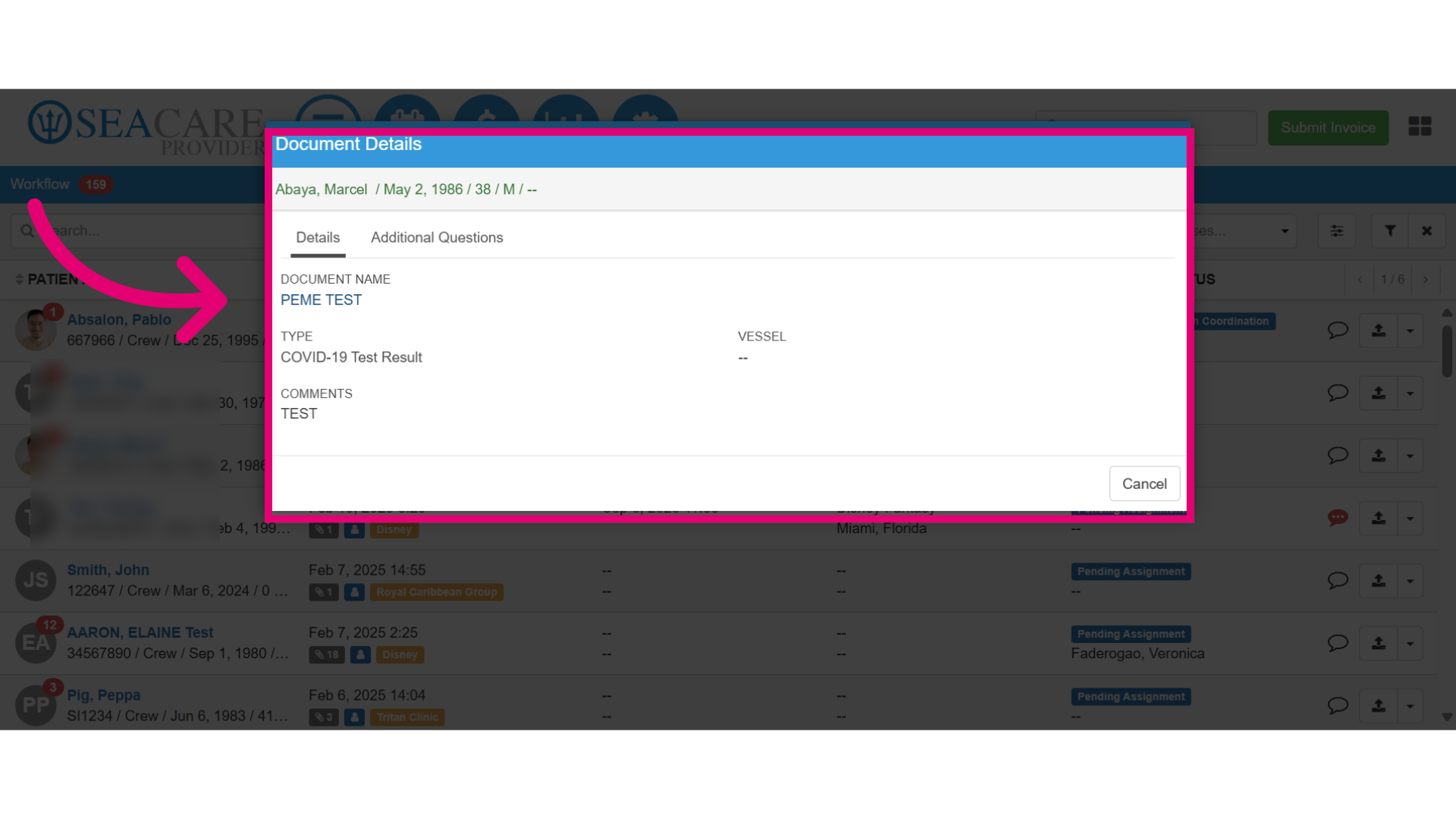Viewport: 1456px width, 819px height.
Task: Click the JS avatar for Smith, John
Action: point(36,580)
